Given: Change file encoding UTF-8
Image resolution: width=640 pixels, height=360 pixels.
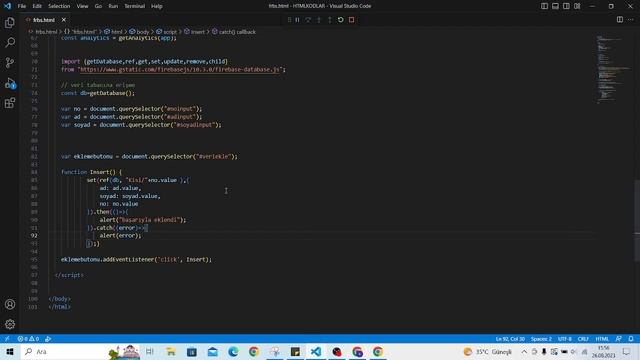Looking at the screenshot, I should point(565,339).
